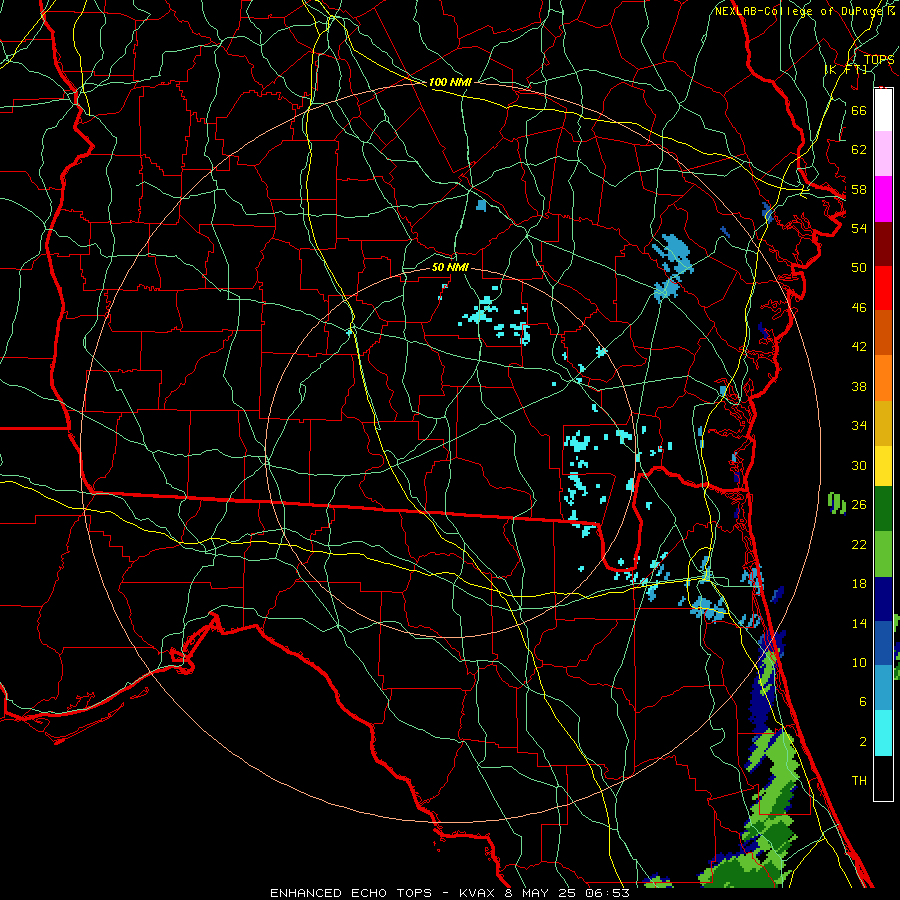Viewport: 900px width, 900px height.
Task: Click the 'NEXLAB-College of DuPage' header text
Action: pyautogui.click(x=800, y=11)
